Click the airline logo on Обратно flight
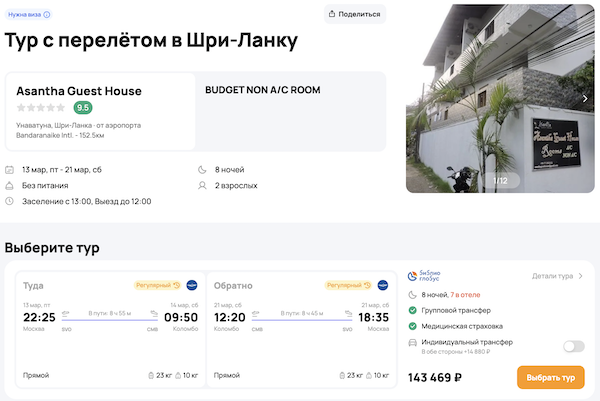 [384, 286]
